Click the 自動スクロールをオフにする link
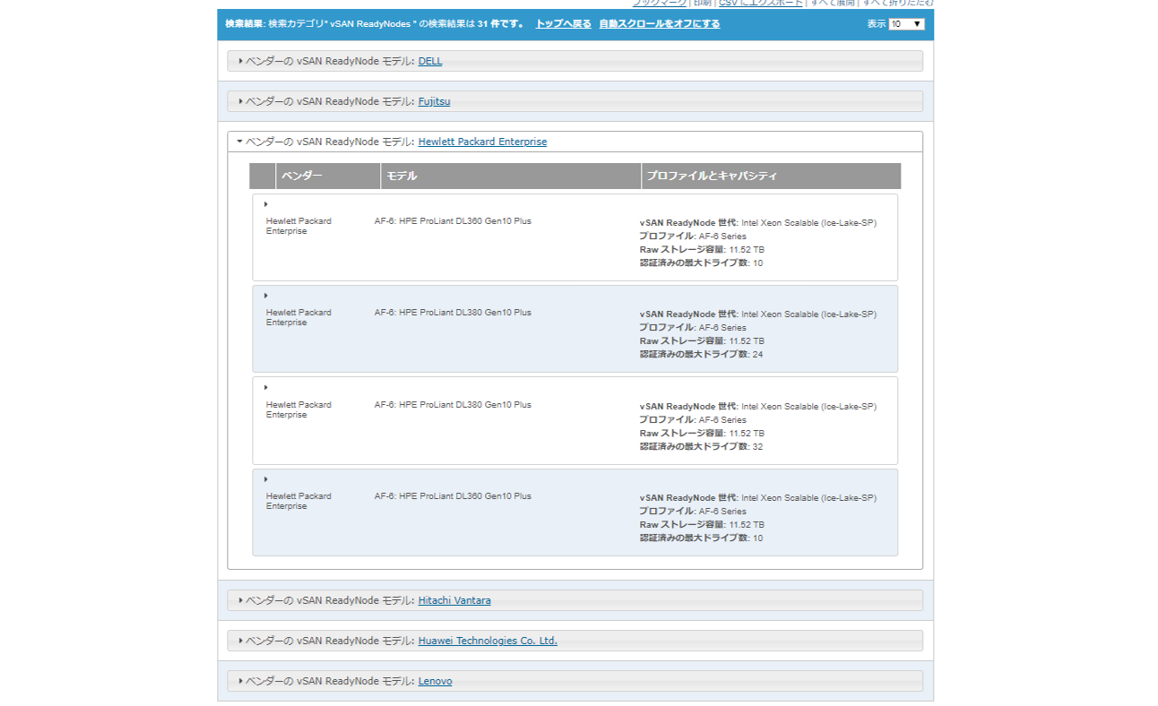This screenshot has width=1158, height=706. [659, 24]
